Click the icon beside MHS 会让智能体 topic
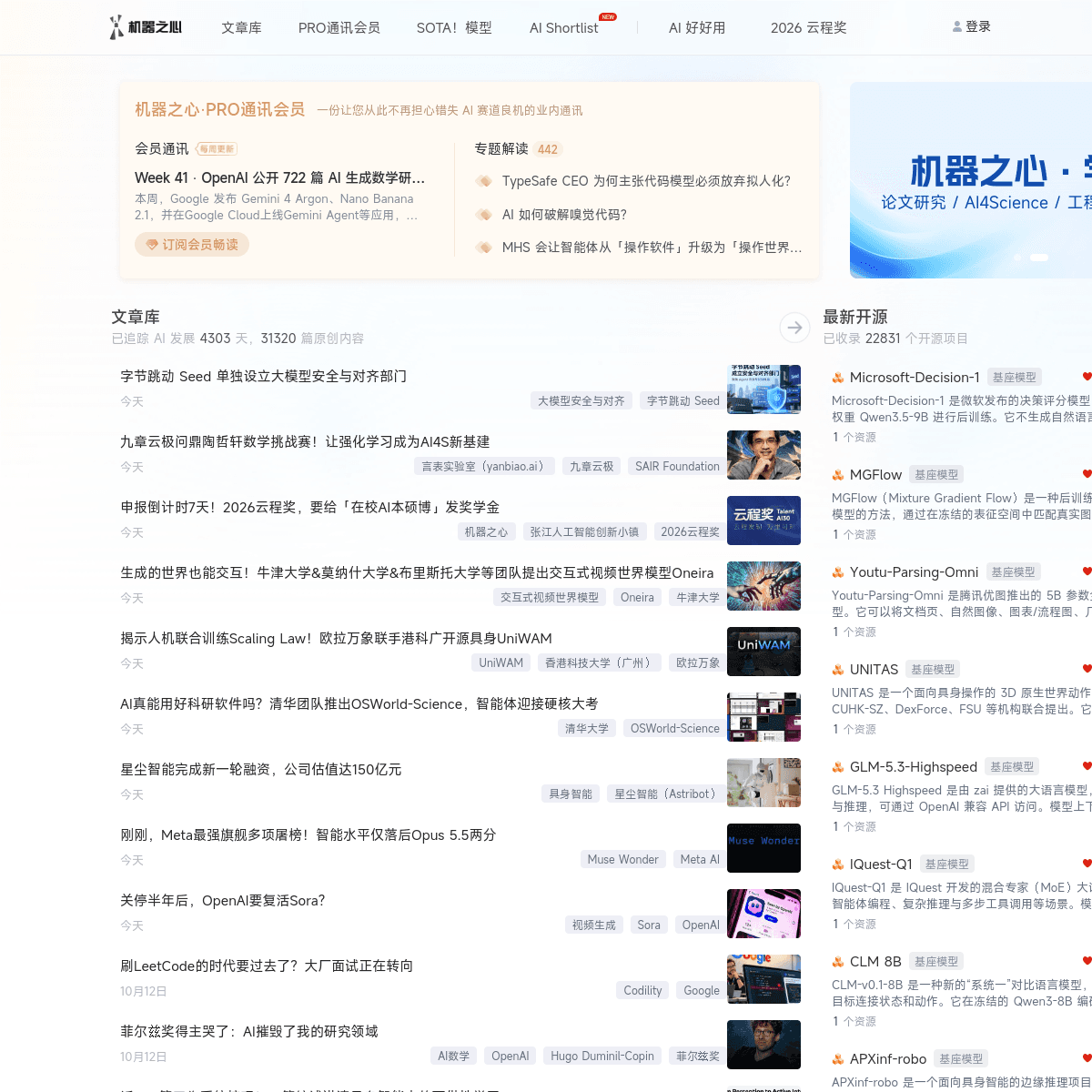The height and width of the screenshot is (1092, 1092). [484, 248]
